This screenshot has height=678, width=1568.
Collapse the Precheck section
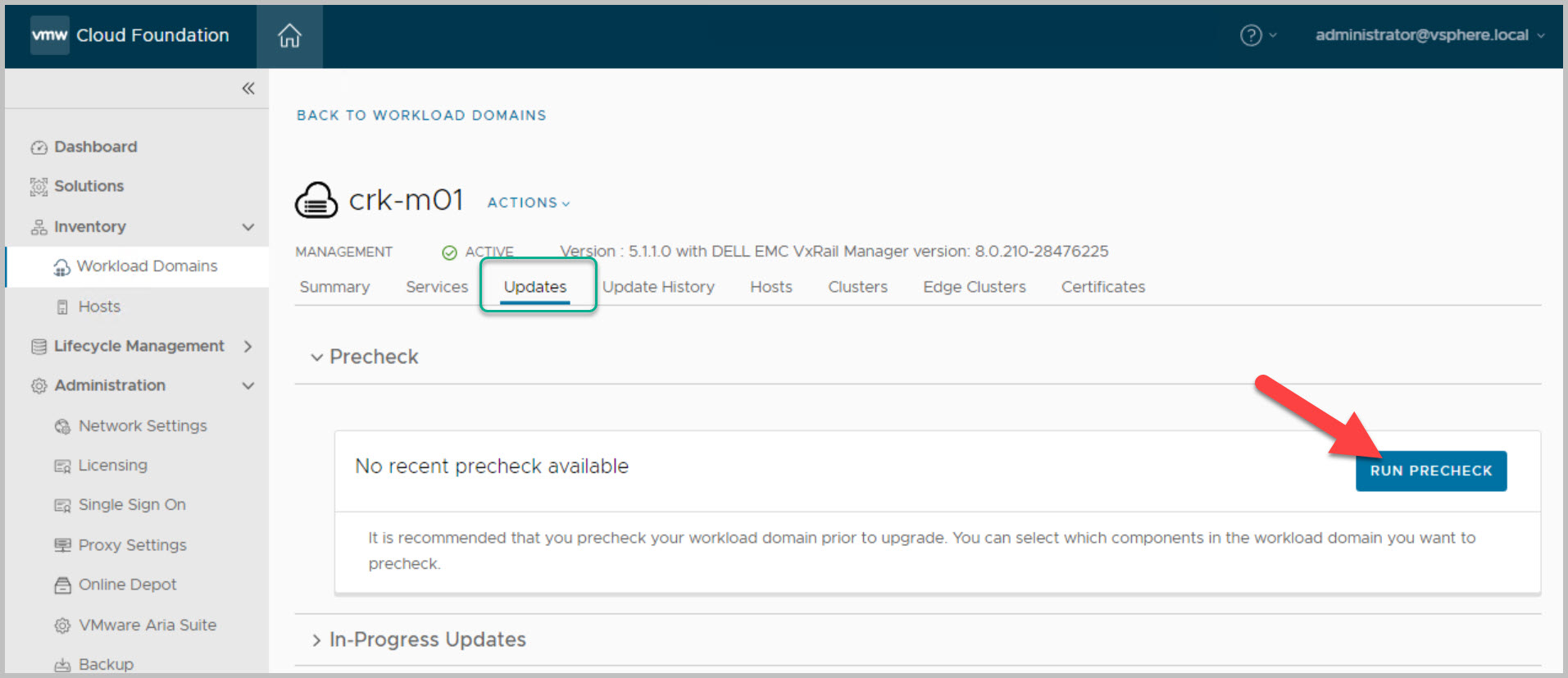pyautogui.click(x=316, y=357)
